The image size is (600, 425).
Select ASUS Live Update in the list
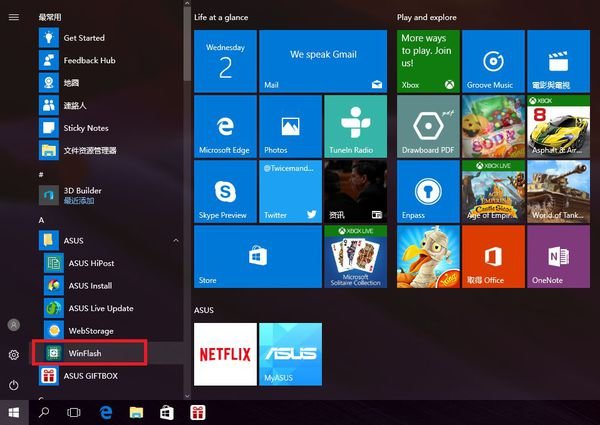click(100, 308)
